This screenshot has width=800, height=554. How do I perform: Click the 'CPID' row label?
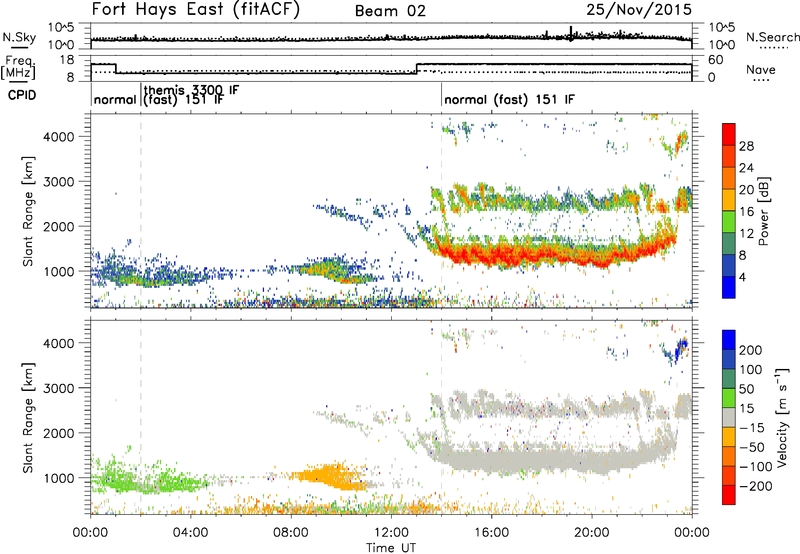pyautogui.click(x=22, y=95)
